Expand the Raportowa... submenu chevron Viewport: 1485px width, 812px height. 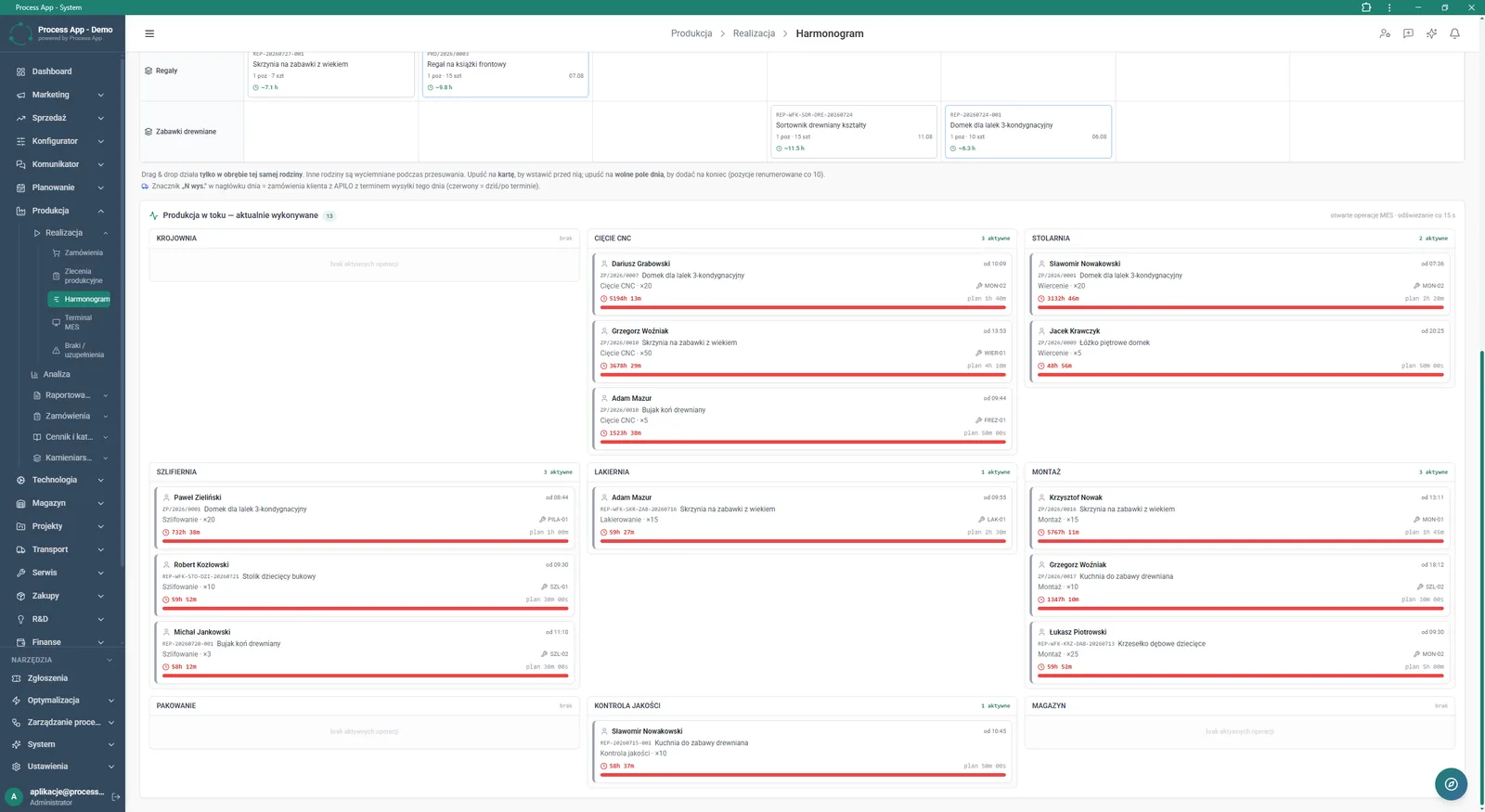click(105, 395)
